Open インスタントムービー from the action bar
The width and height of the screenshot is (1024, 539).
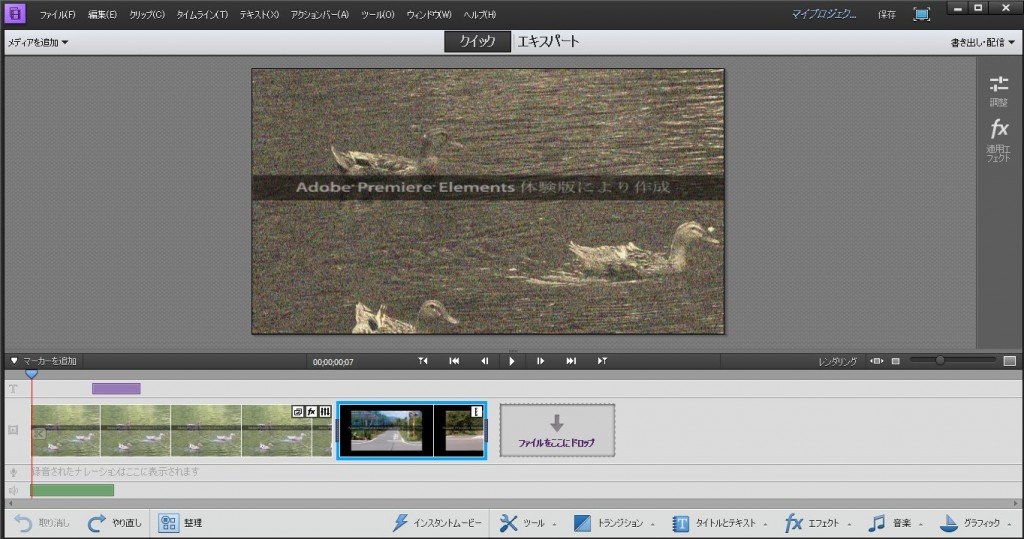click(437, 523)
